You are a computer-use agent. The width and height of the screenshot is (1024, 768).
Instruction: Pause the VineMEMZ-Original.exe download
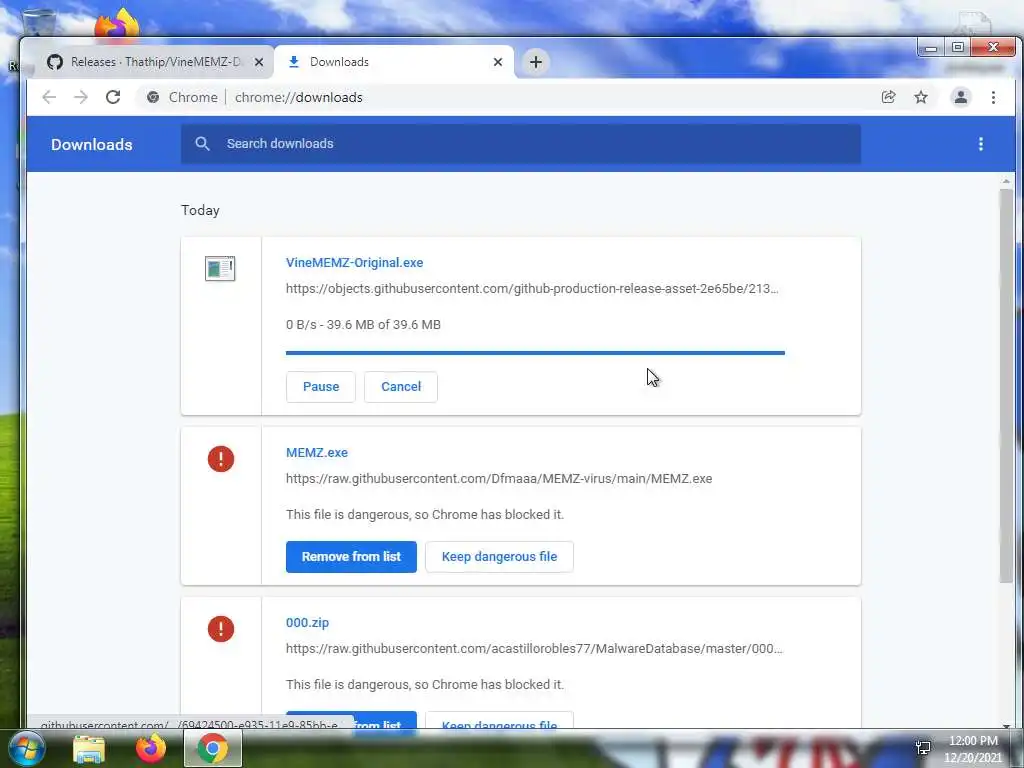tap(321, 387)
